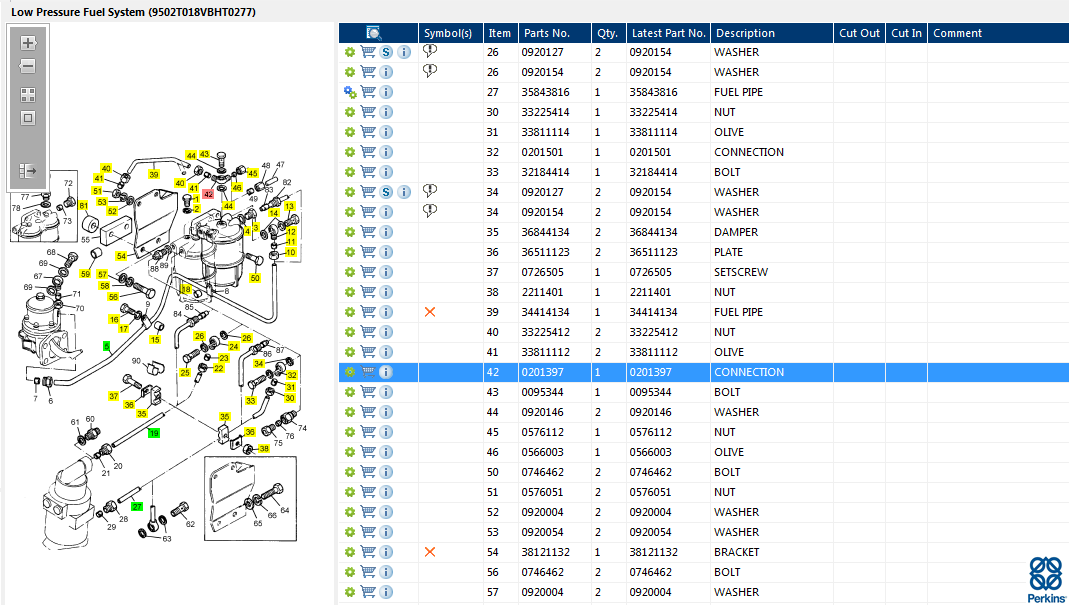Add part 0746462 item 50 BOLT to cart
1069x605 pixels.
click(x=368, y=472)
